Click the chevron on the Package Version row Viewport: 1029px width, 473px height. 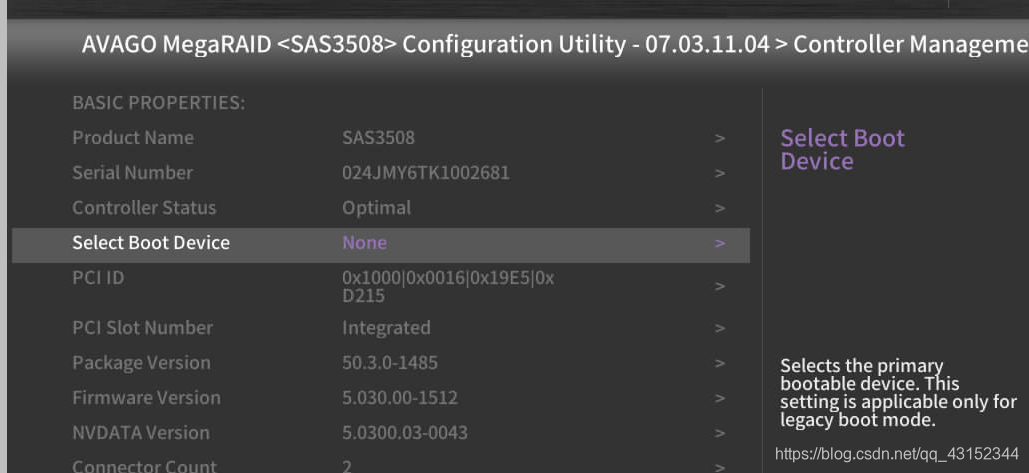click(x=720, y=363)
